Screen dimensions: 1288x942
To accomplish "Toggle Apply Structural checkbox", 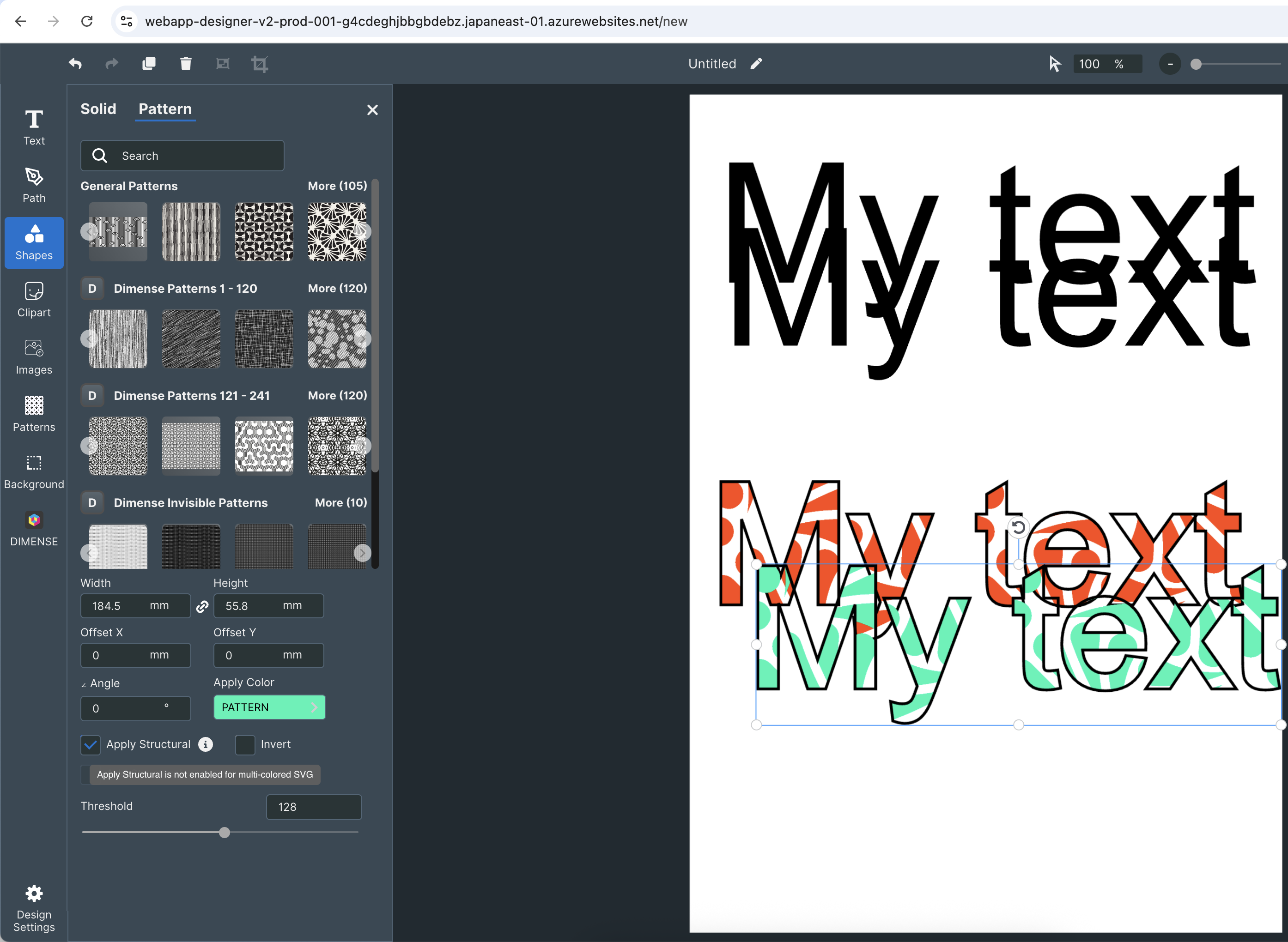I will click(x=90, y=744).
